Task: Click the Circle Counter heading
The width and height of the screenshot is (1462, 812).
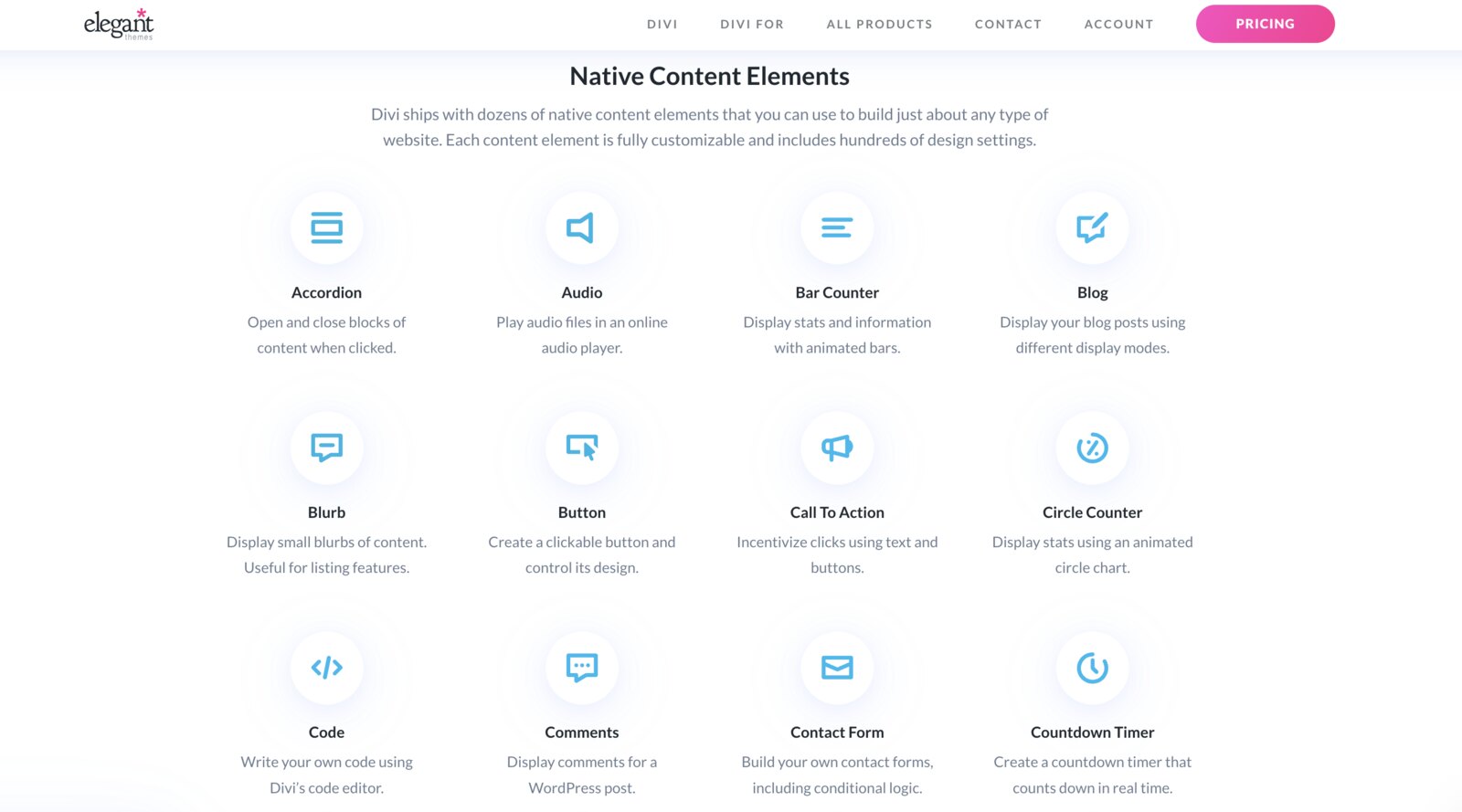Action: click(x=1092, y=512)
